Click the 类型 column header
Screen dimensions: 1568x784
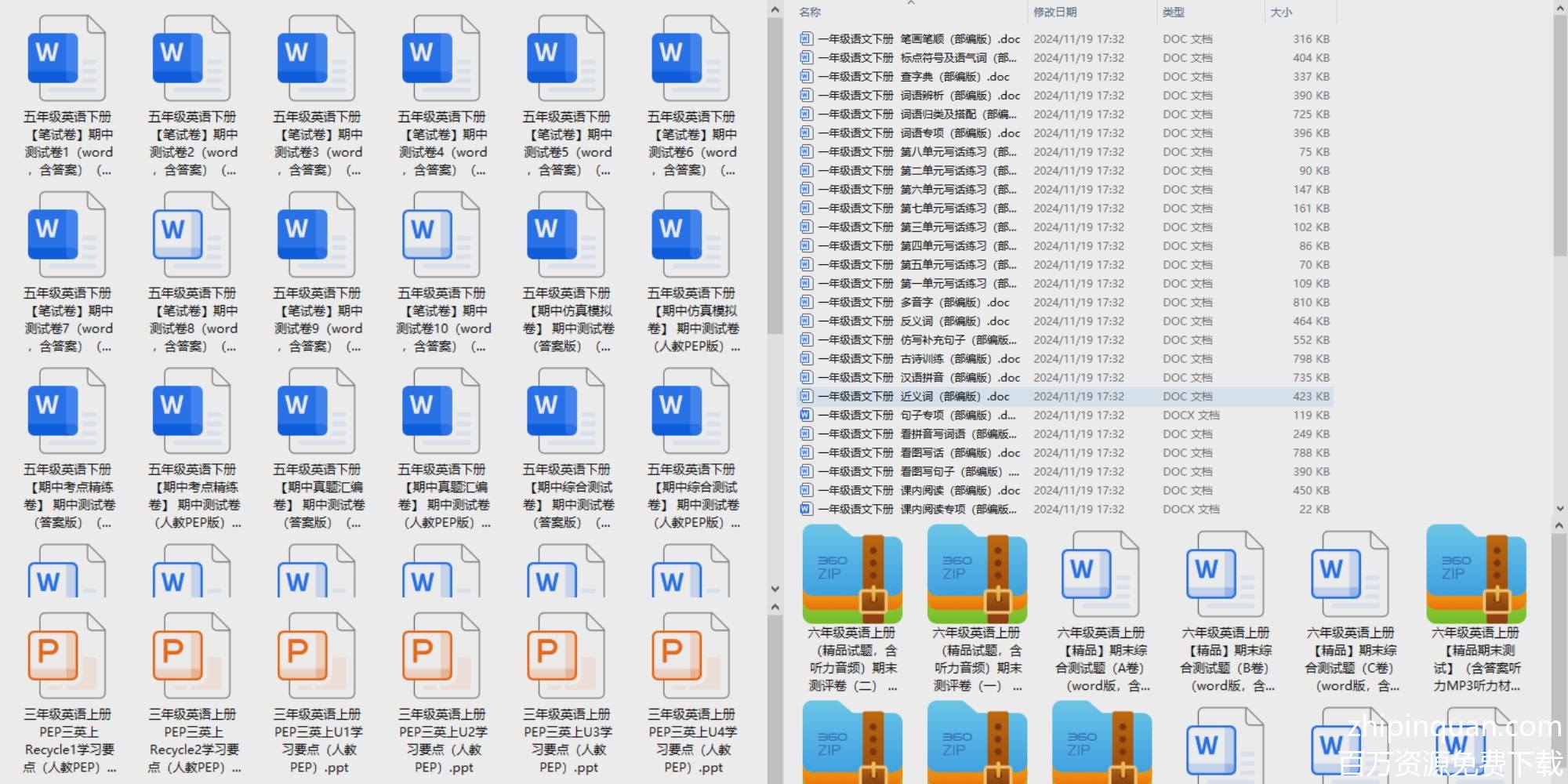(1173, 12)
